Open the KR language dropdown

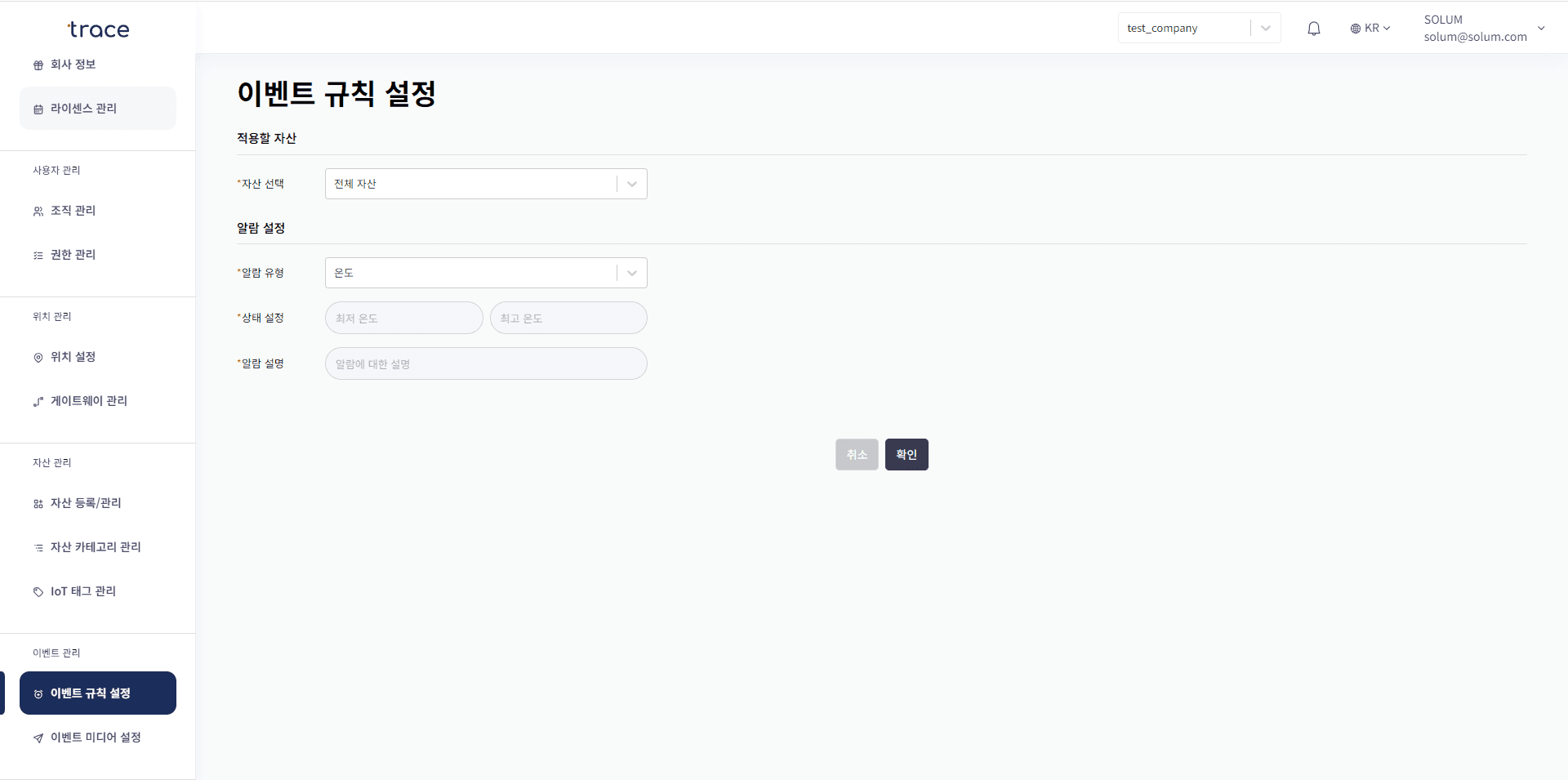1370,28
